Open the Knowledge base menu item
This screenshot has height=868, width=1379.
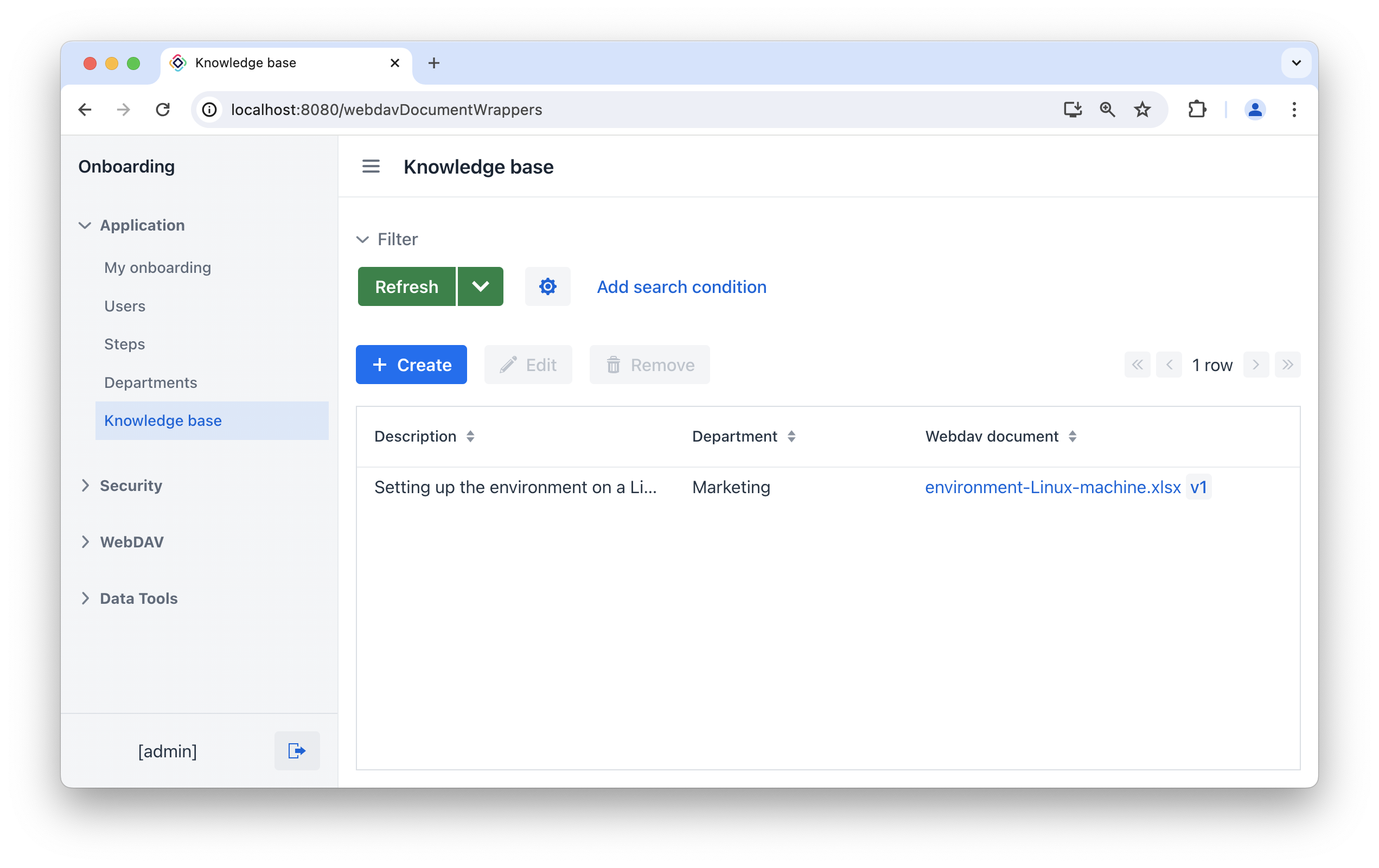(x=163, y=420)
